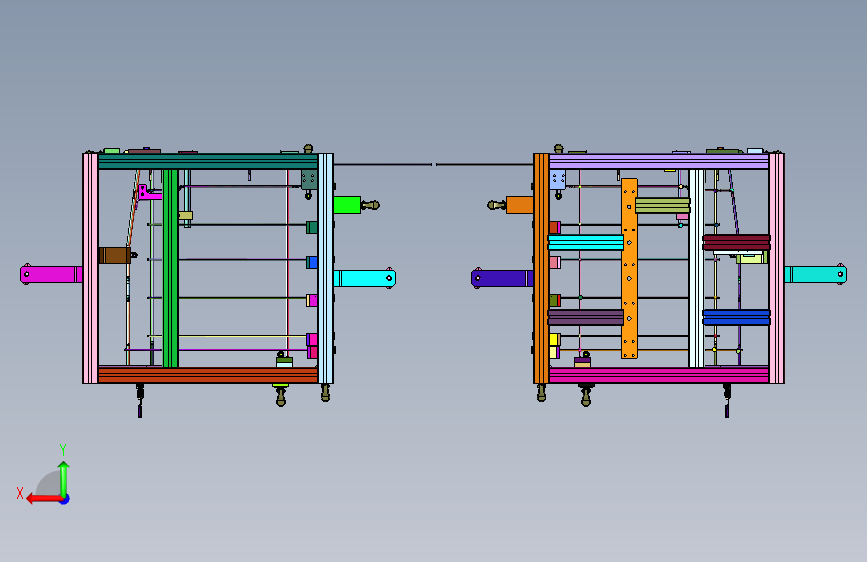The height and width of the screenshot is (562, 867).
Task: Select the bright green block beside left frame
Action: coord(347,205)
